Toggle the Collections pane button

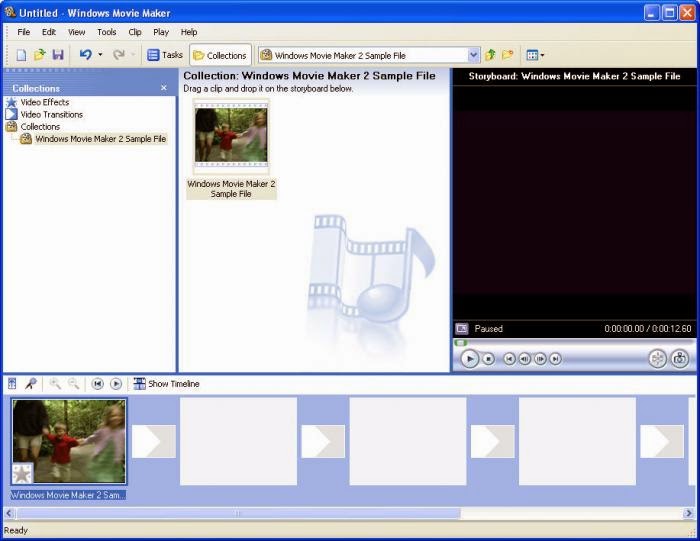click(x=220, y=55)
